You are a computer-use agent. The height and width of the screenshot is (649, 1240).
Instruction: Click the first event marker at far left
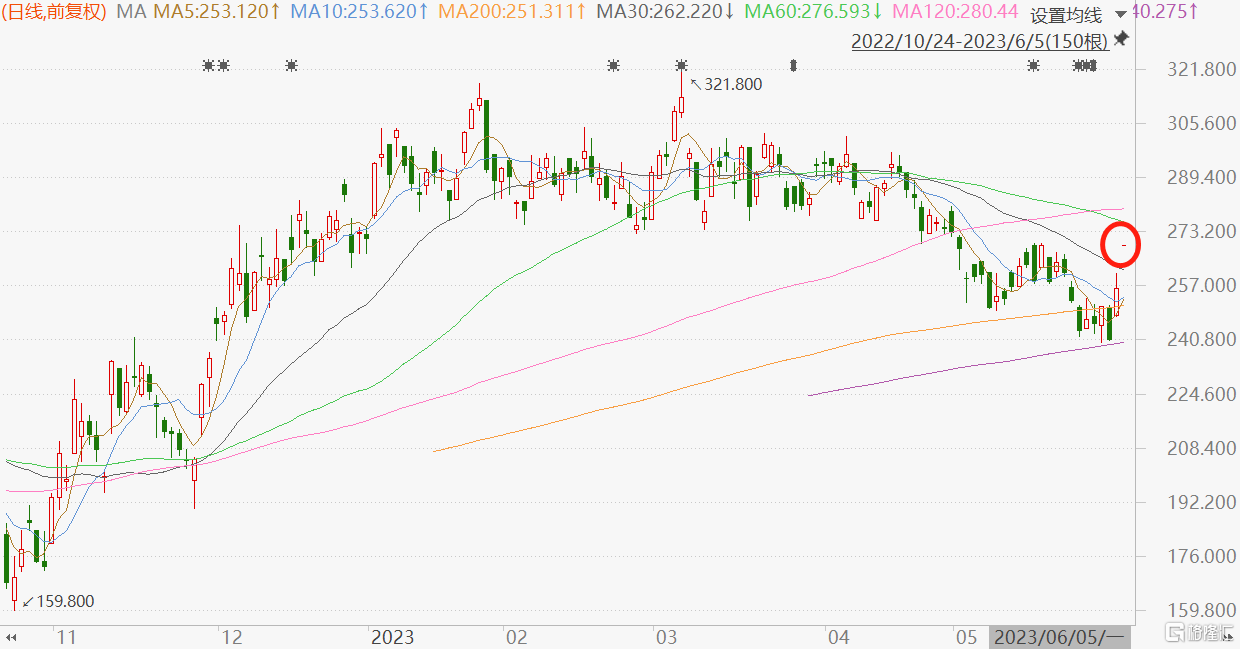coord(208,66)
